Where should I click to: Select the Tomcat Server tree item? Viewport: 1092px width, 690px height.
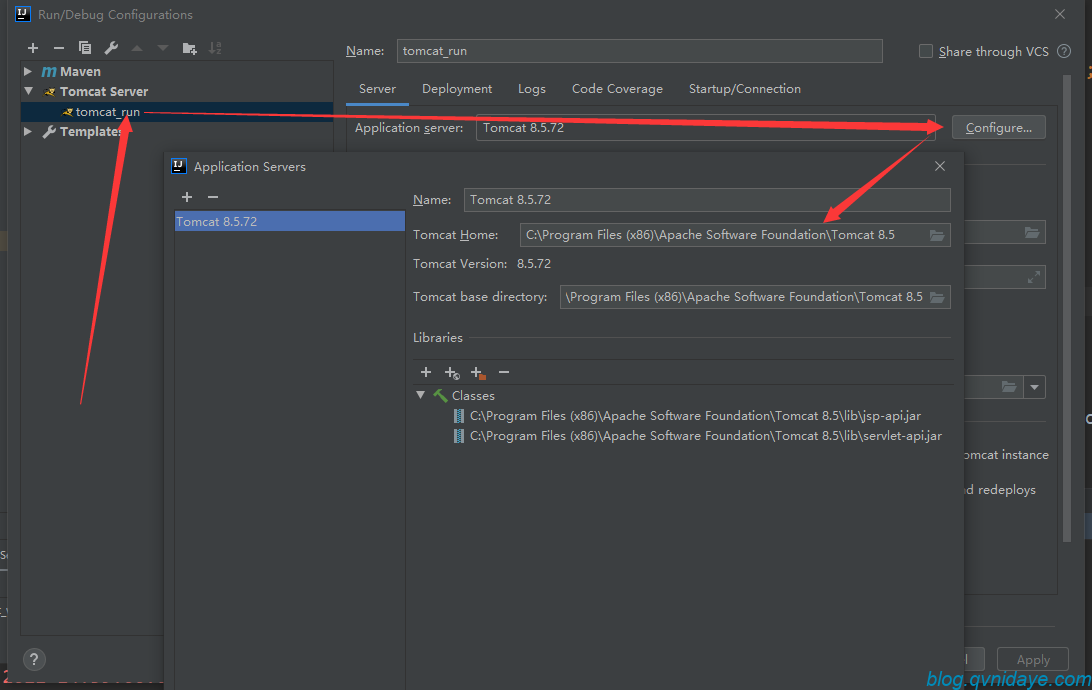tap(104, 91)
